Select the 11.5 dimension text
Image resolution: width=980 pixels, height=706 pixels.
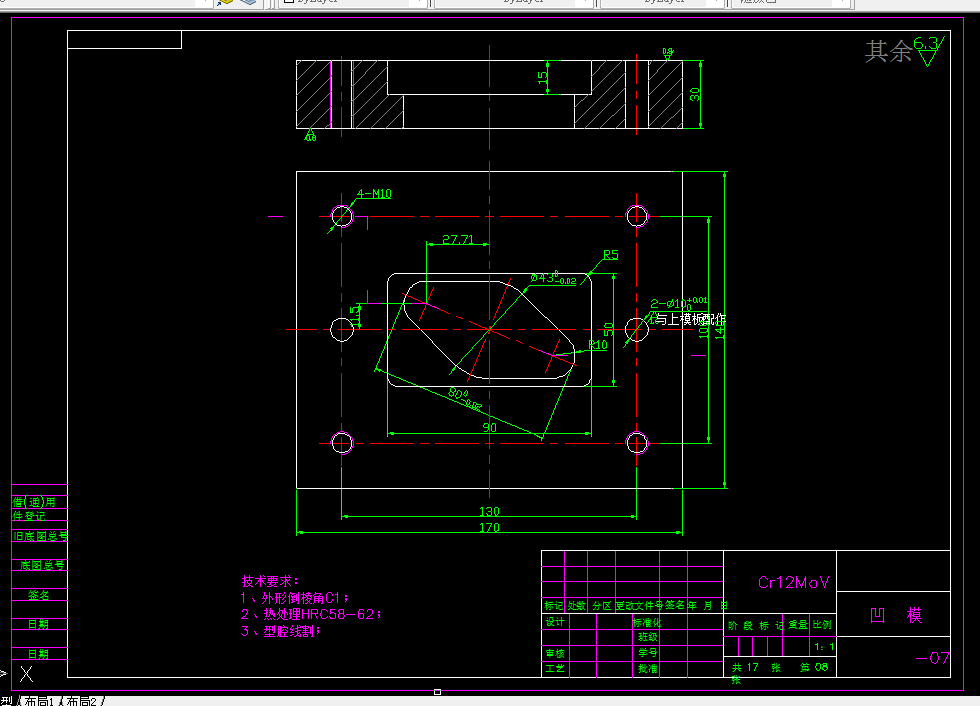click(x=356, y=316)
